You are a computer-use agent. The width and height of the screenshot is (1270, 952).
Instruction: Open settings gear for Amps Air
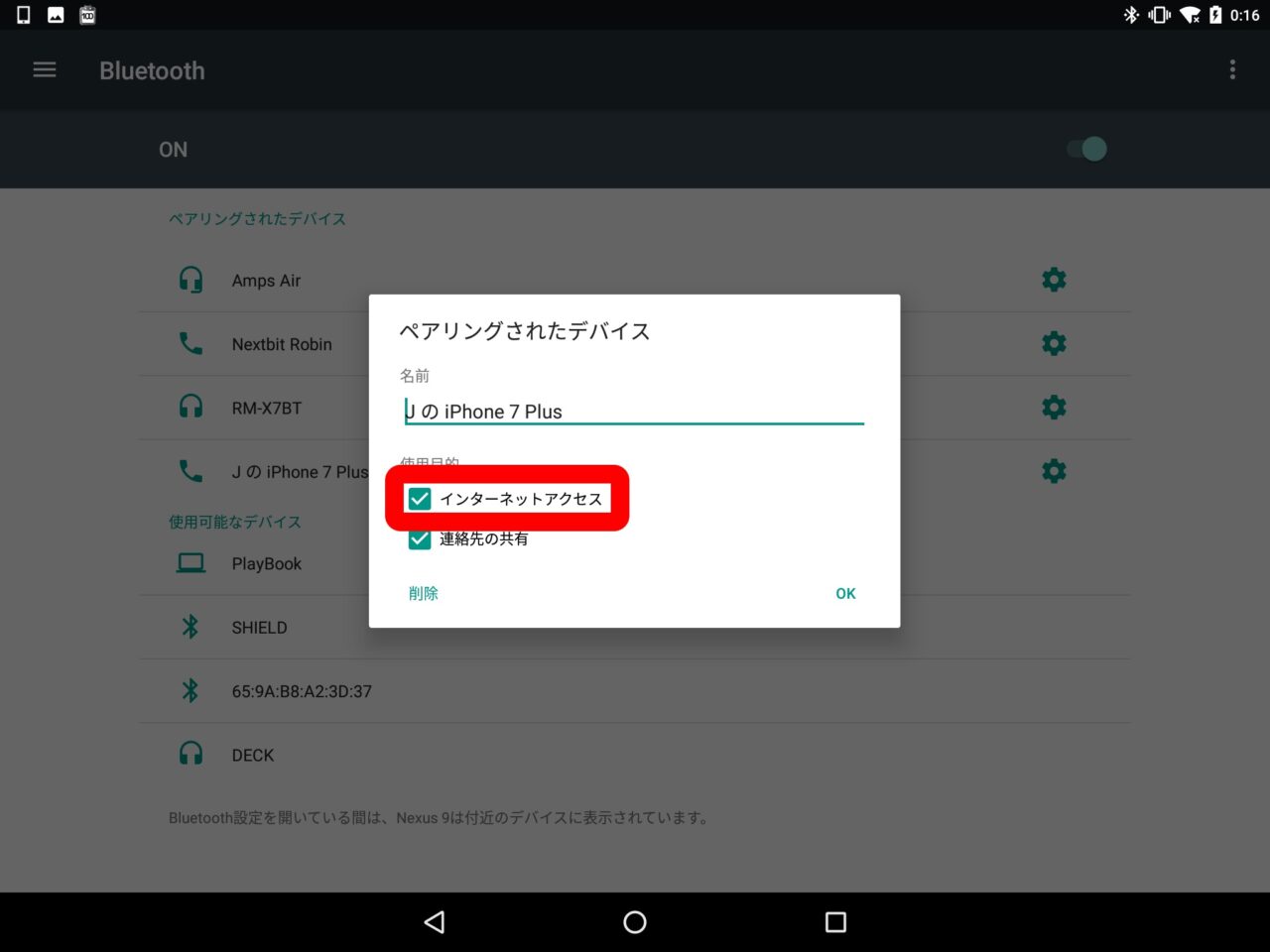(x=1054, y=280)
